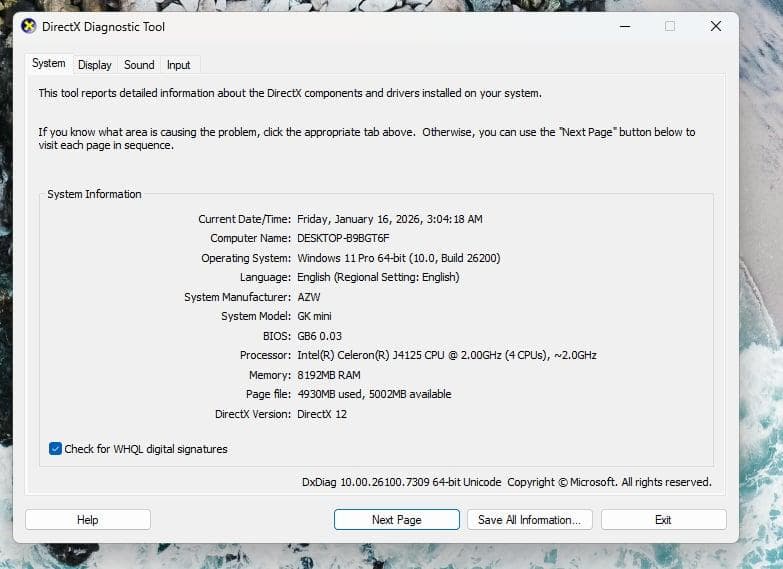Click the Next Page button
The width and height of the screenshot is (783, 569).
pos(396,520)
